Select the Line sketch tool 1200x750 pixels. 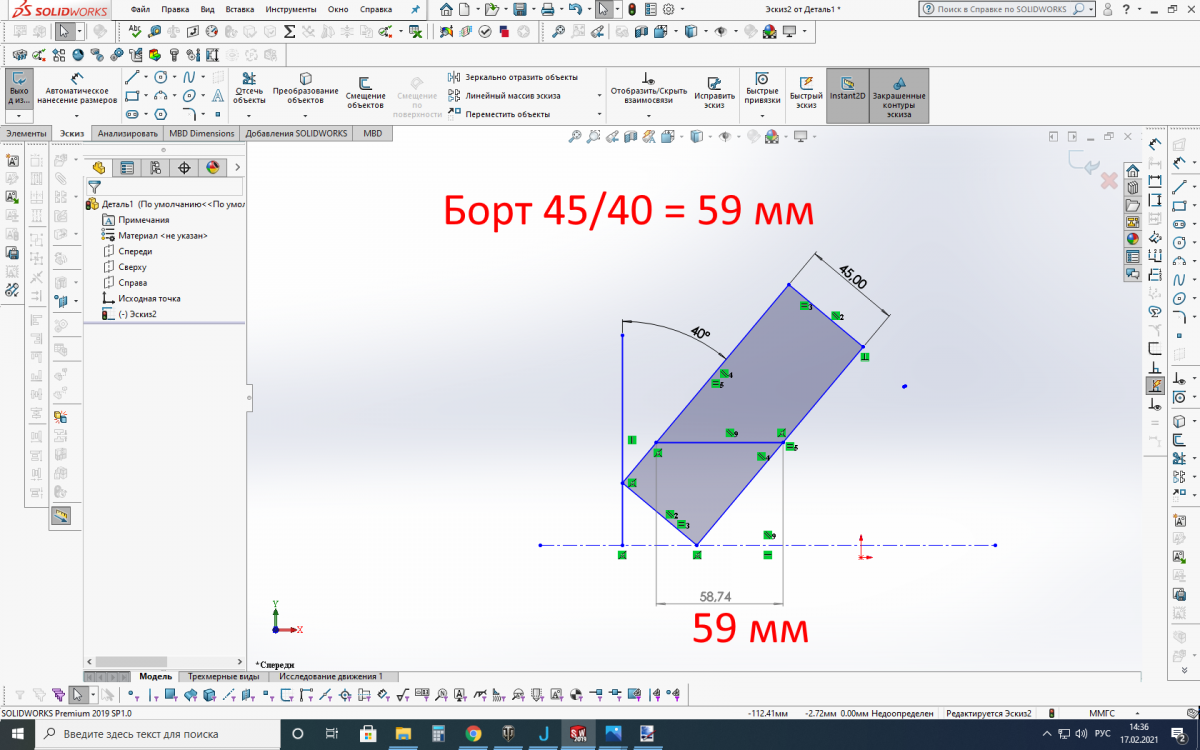tap(131, 77)
